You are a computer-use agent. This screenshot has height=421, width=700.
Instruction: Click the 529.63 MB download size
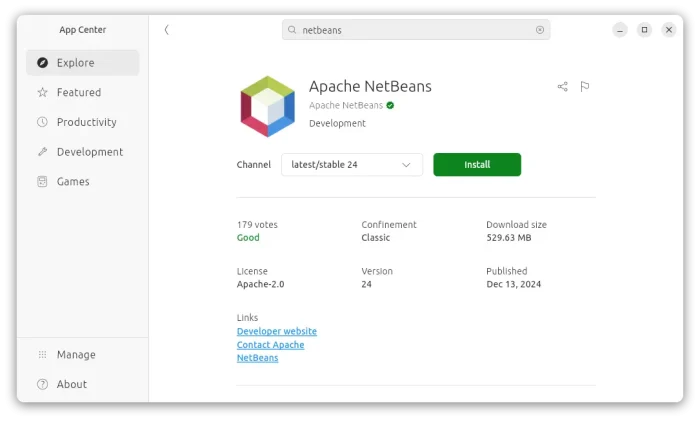coord(509,238)
